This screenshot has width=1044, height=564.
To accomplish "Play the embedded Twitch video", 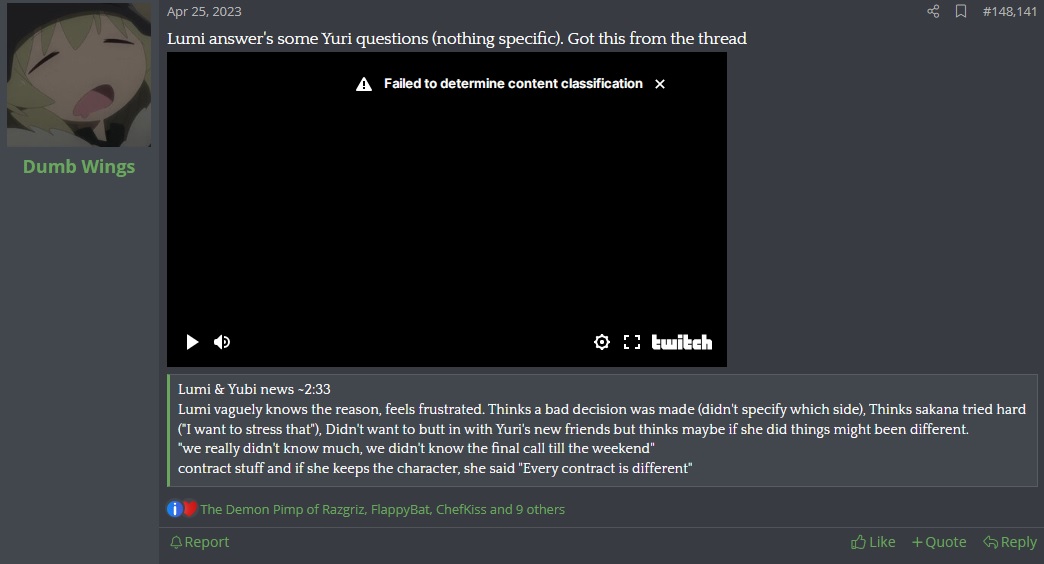I will click(192, 342).
